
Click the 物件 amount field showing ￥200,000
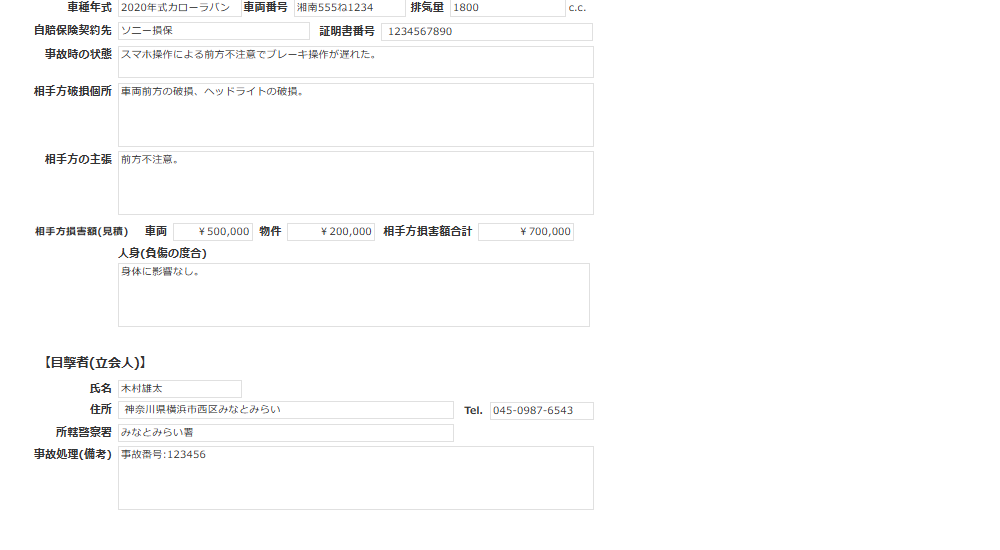[331, 232]
